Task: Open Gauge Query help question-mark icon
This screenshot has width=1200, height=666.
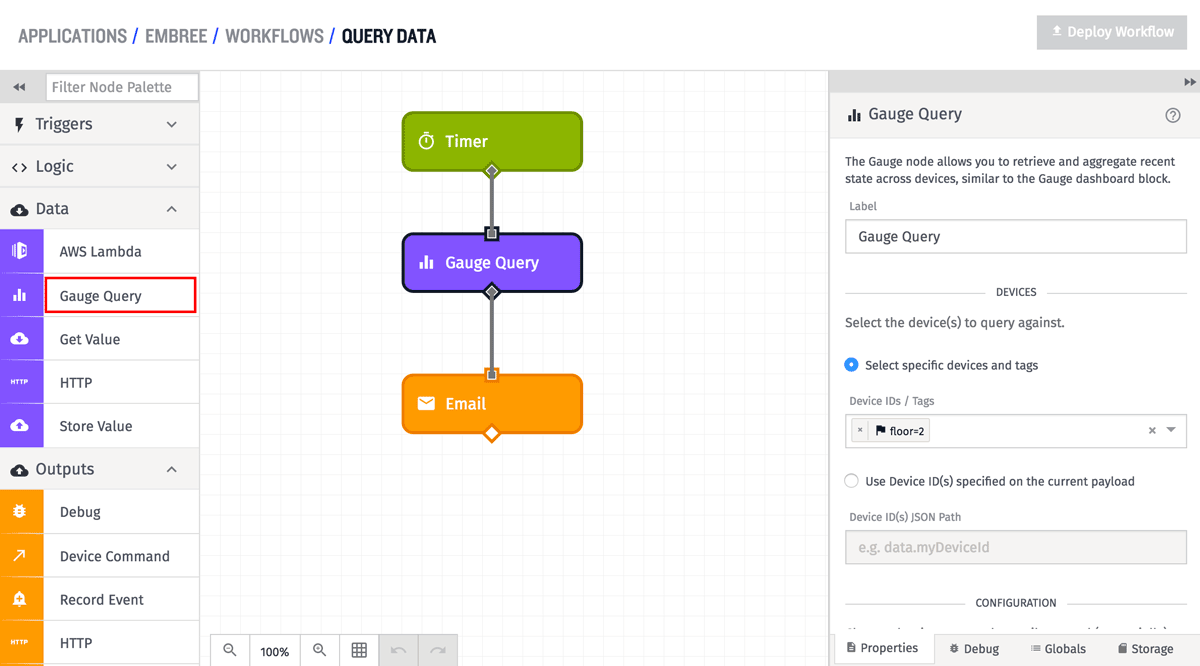Action: 1173,115
